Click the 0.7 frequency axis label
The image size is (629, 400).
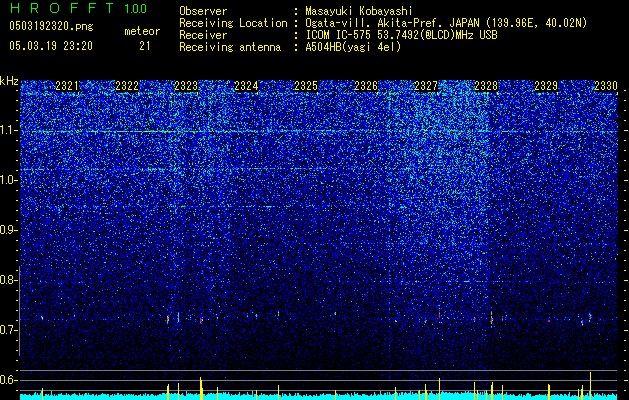9,330
